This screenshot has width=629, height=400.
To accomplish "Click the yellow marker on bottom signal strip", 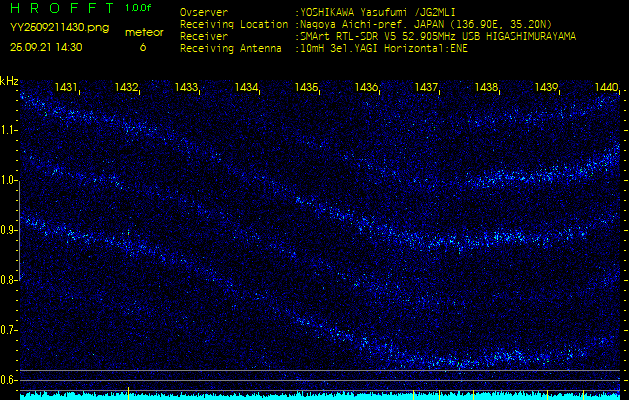I will pos(128,392).
